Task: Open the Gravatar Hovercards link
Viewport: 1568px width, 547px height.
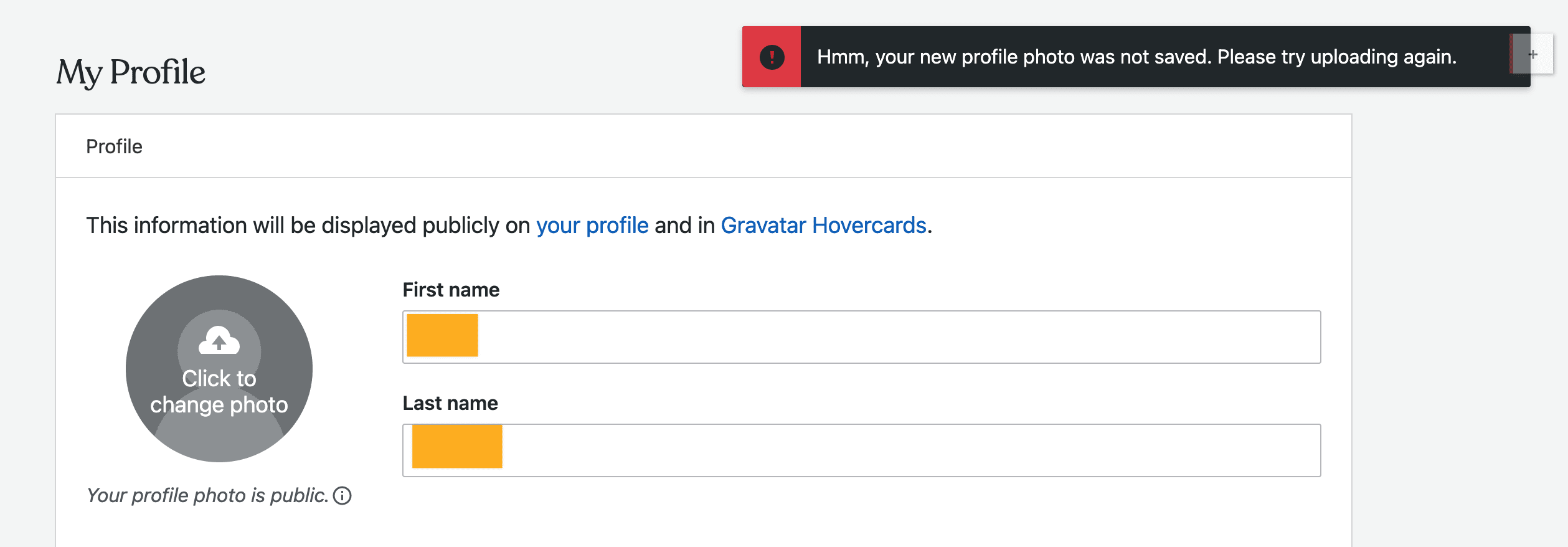Action: tap(823, 225)
